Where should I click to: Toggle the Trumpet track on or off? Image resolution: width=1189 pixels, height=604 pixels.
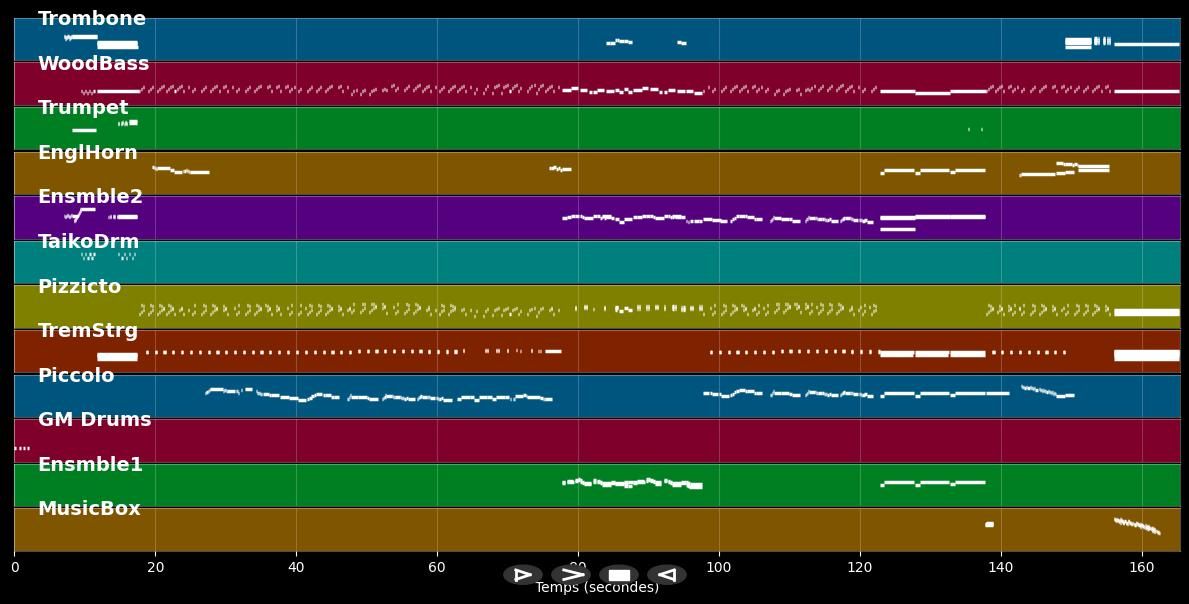tap(83, 107)
